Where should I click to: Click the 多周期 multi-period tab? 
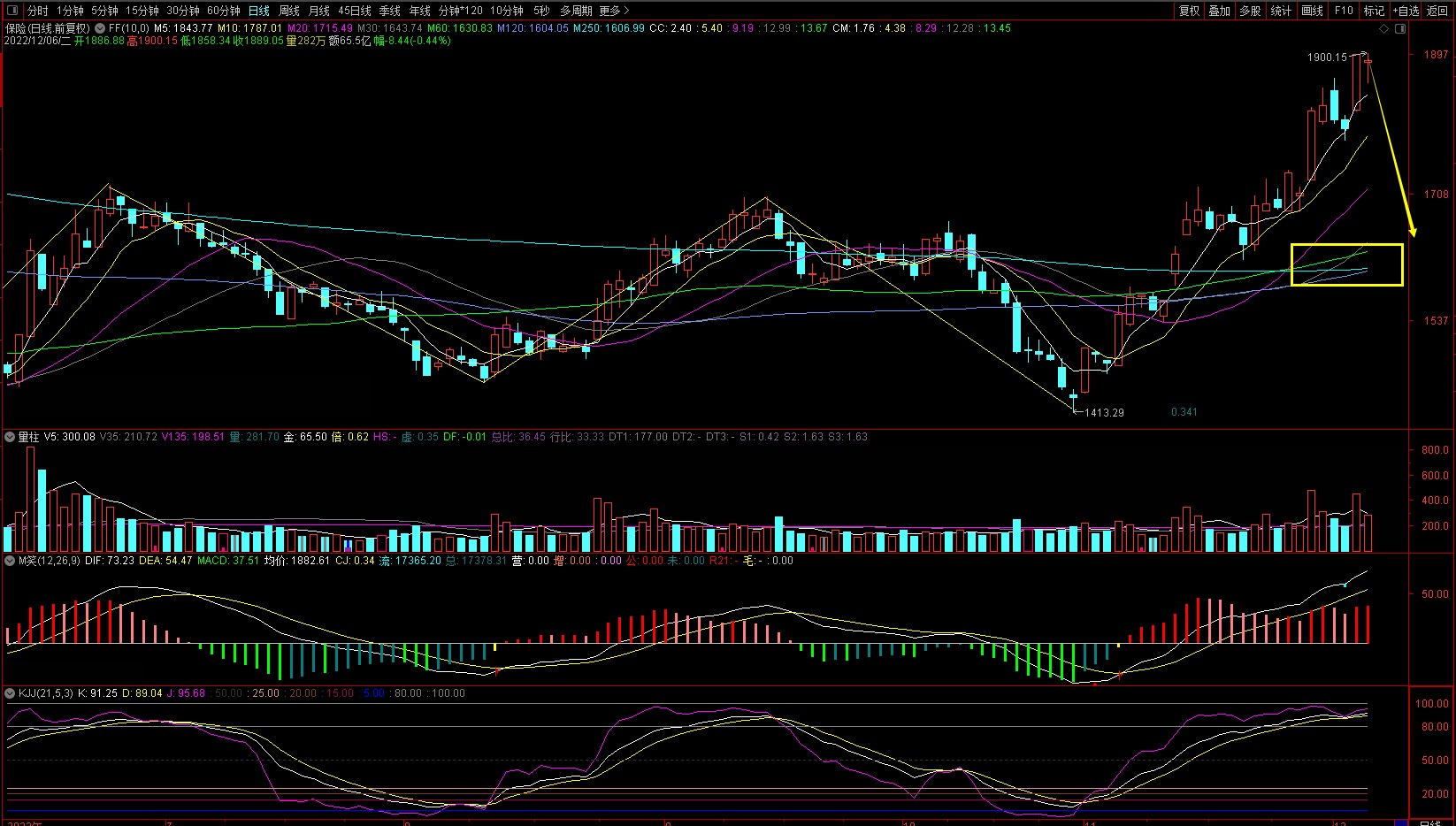576,11
